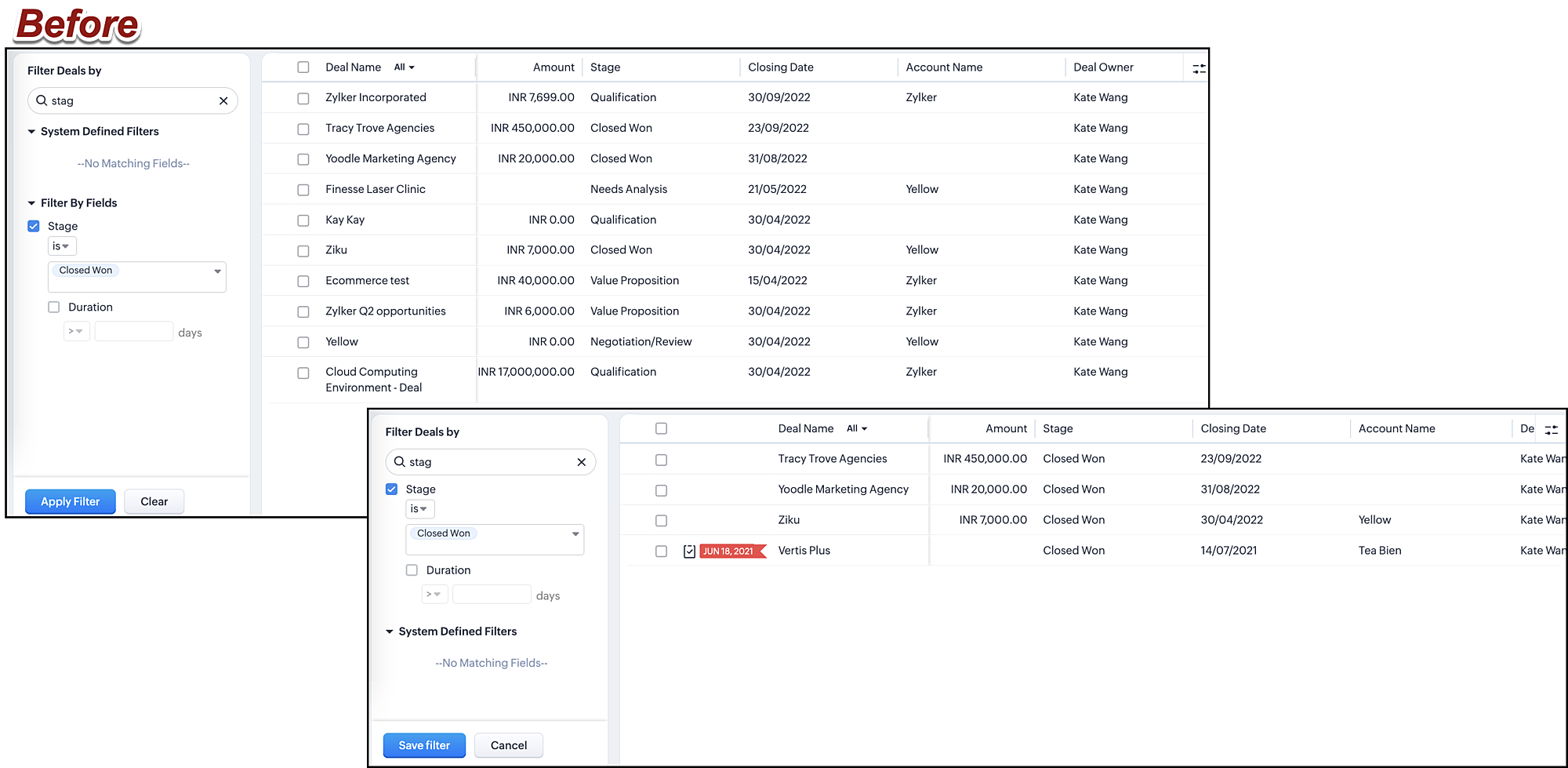
Task: Click the Duration days input in top panel
Action: [x=133, y=332]
